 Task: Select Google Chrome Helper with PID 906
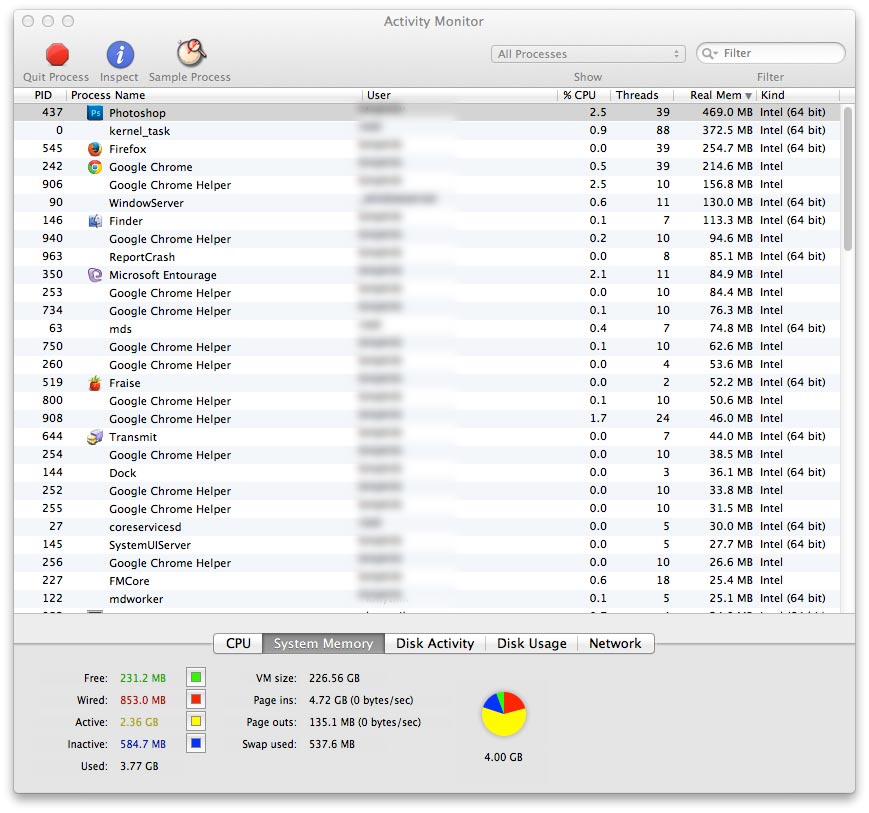pyautogui.click(x=427, y=185)
